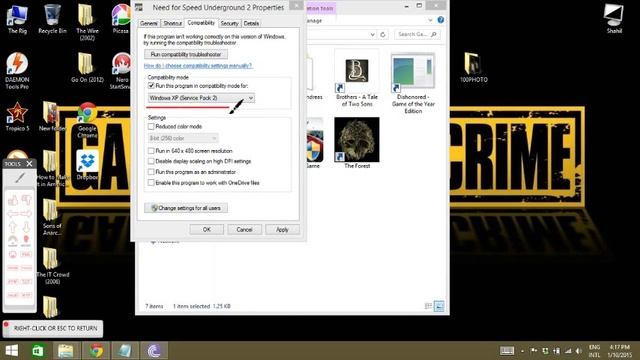
Task: Switch Explorer to details view
Action: point(428,306)
